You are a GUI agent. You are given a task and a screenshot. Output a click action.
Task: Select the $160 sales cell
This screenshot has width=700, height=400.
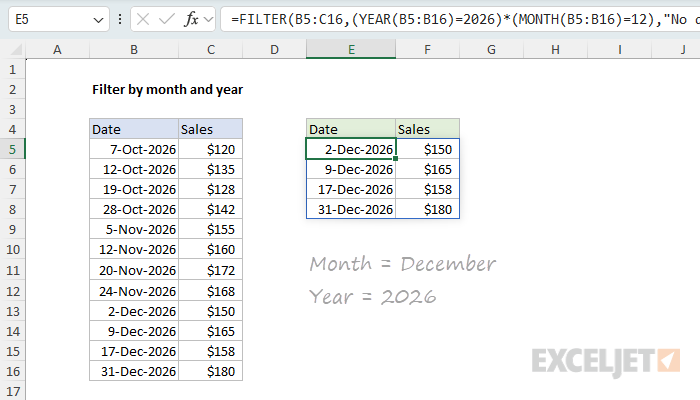click(211, 250)
